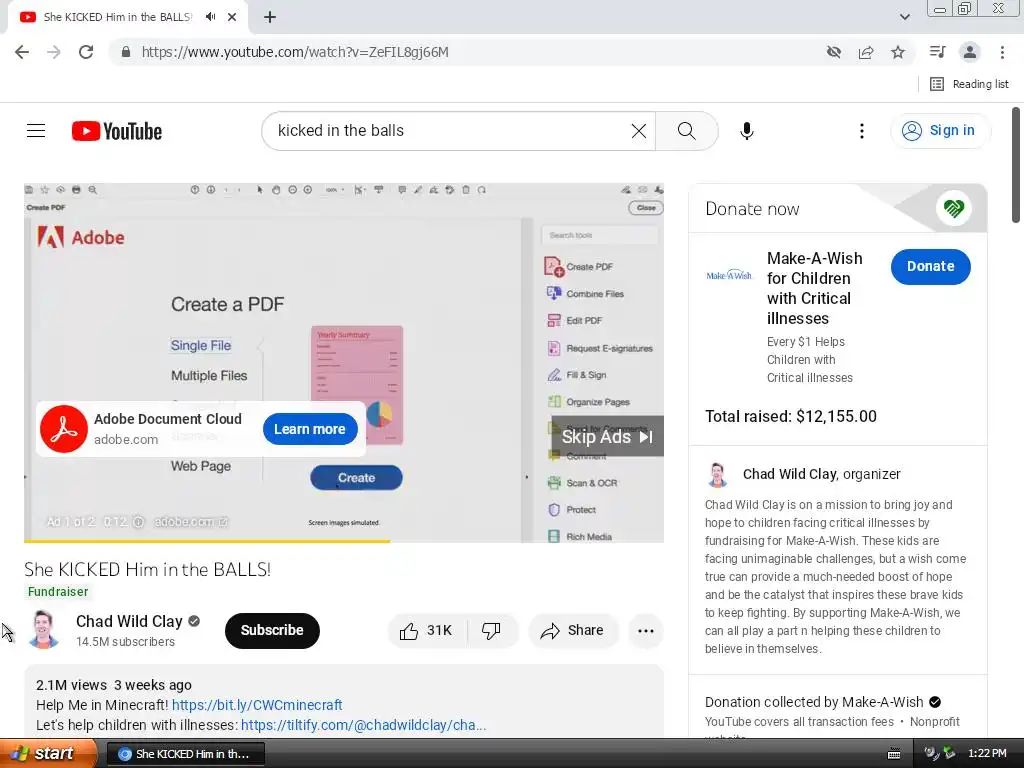Start voice search with the microphone
Viewport: 1024px width, 768px height.
click(746, 131)
